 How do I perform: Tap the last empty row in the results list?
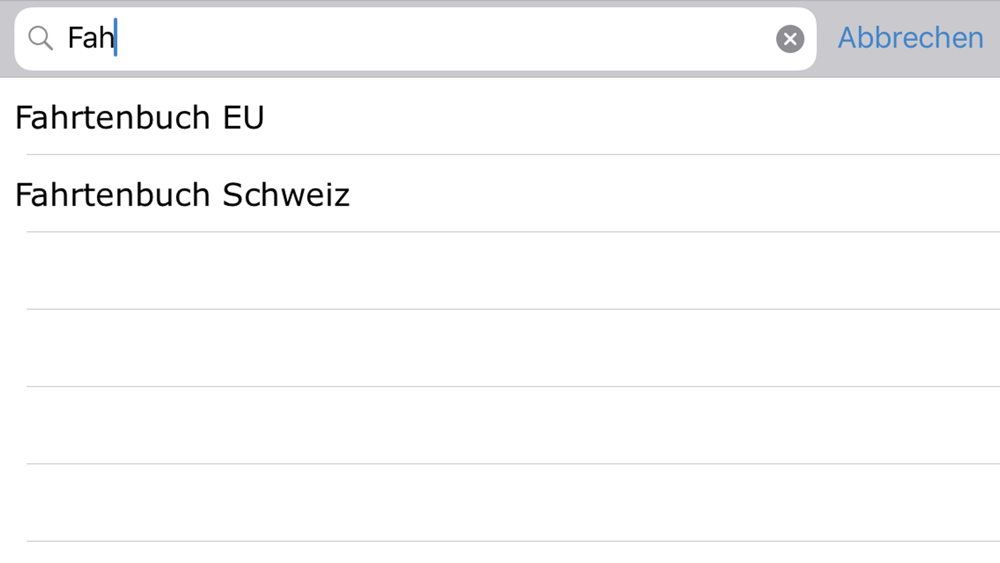tap(500, 553)
